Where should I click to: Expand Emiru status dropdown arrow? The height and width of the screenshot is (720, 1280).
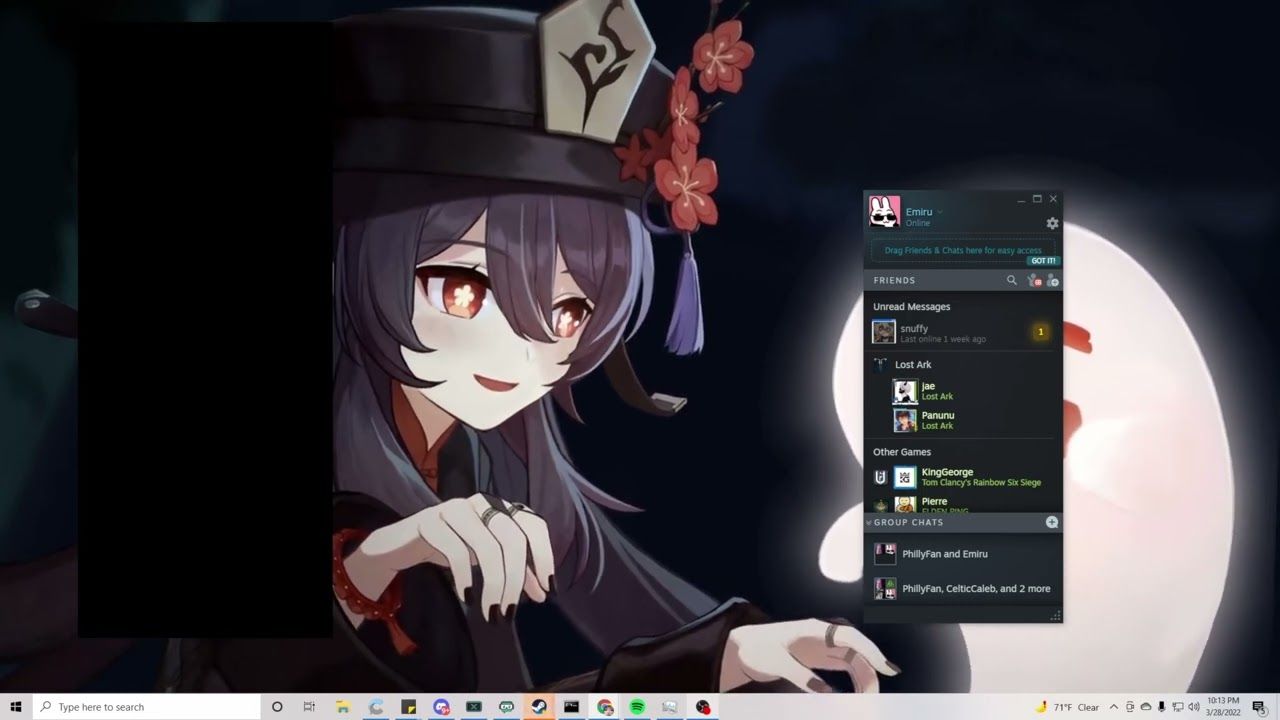point(940,212)
